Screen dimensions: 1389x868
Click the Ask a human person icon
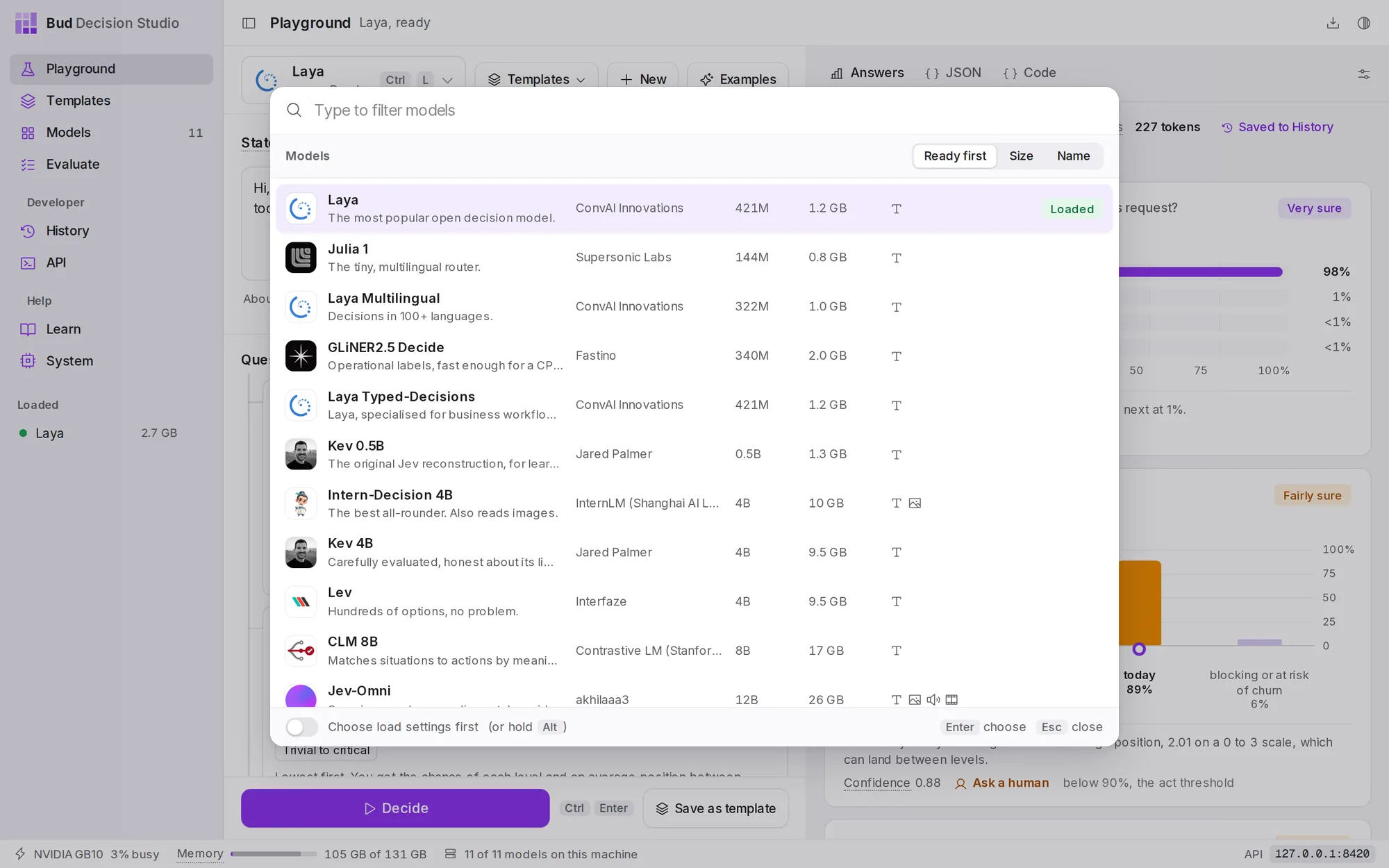point(960,783)
